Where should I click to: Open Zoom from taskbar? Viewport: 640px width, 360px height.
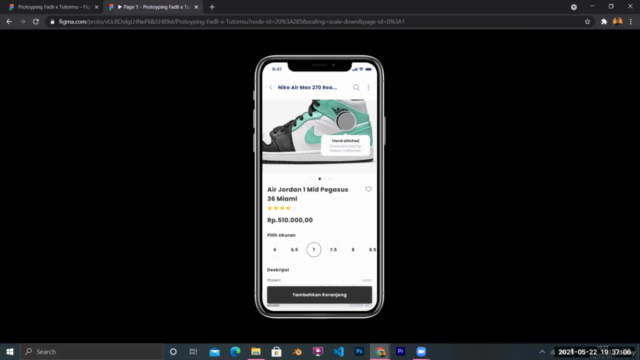[x=421, y=351]
